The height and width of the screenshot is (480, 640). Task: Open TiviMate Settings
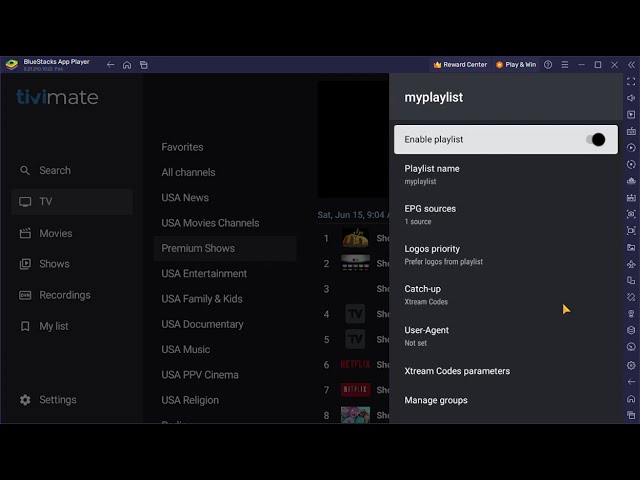coord(72,400)
